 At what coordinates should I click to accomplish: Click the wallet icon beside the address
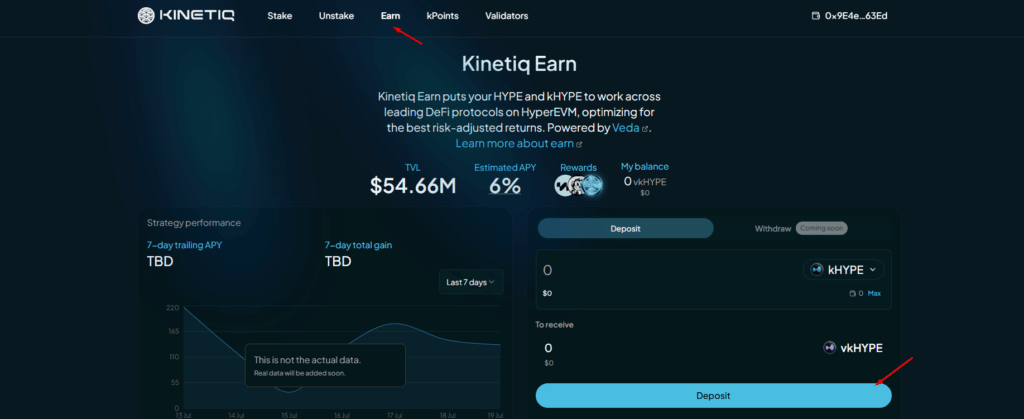pyautogui.click(x=815, y=16)
